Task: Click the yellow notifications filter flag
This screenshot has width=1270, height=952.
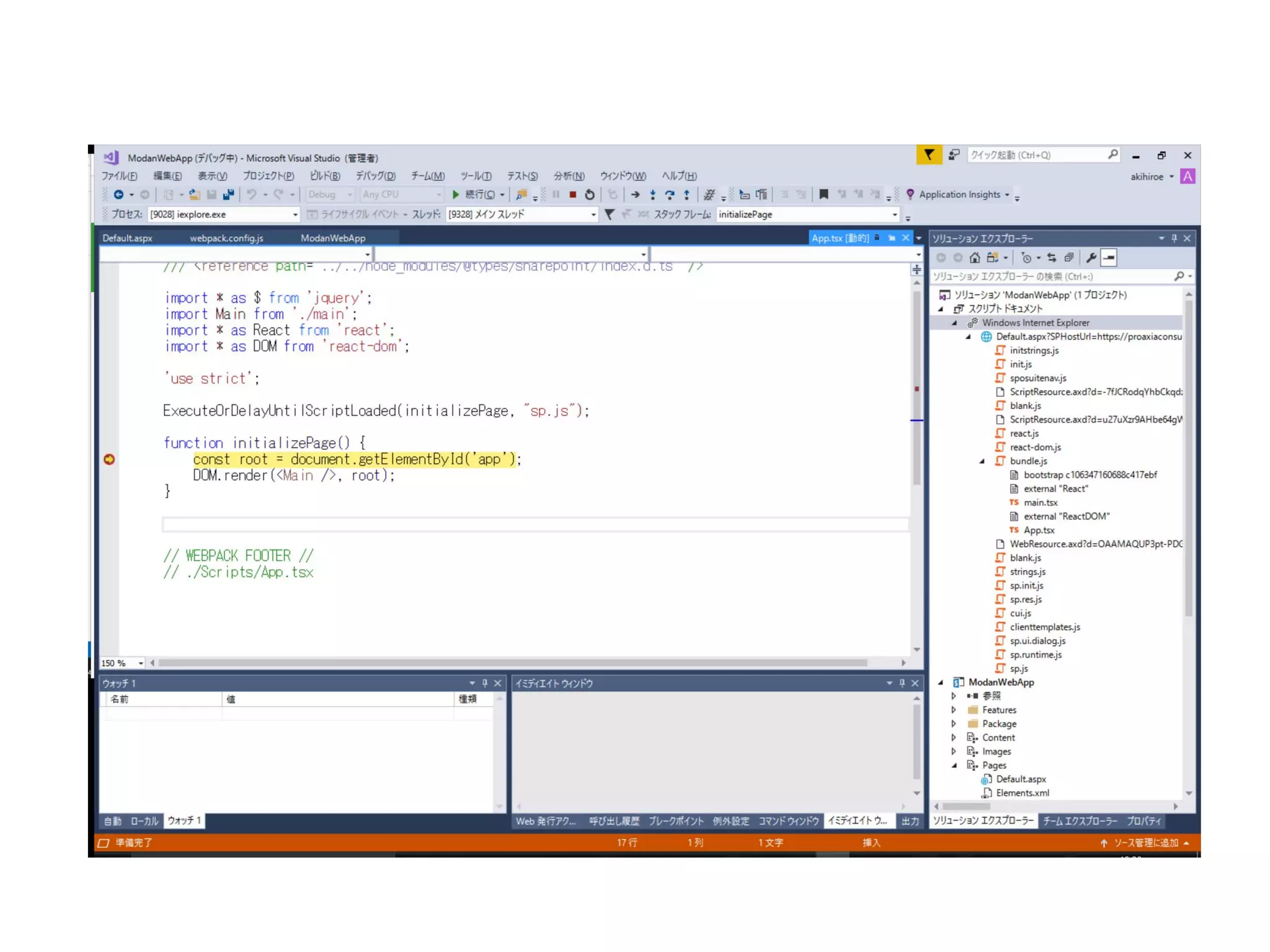Action: pos(928,155)
